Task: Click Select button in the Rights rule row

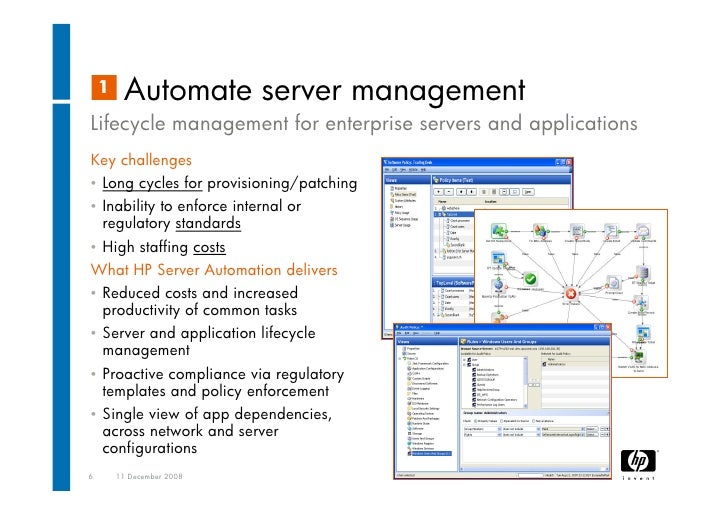Action: [592, 435]
